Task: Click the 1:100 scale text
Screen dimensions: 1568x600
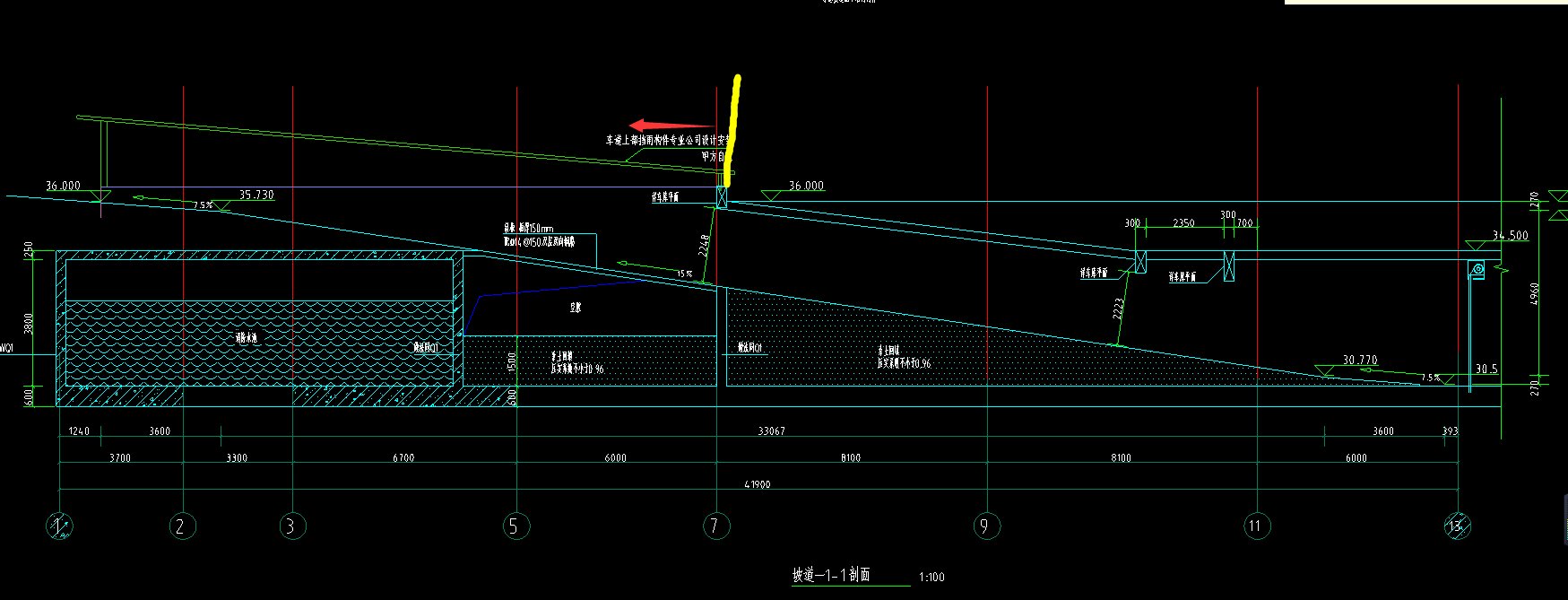Action: pos(931,578)
